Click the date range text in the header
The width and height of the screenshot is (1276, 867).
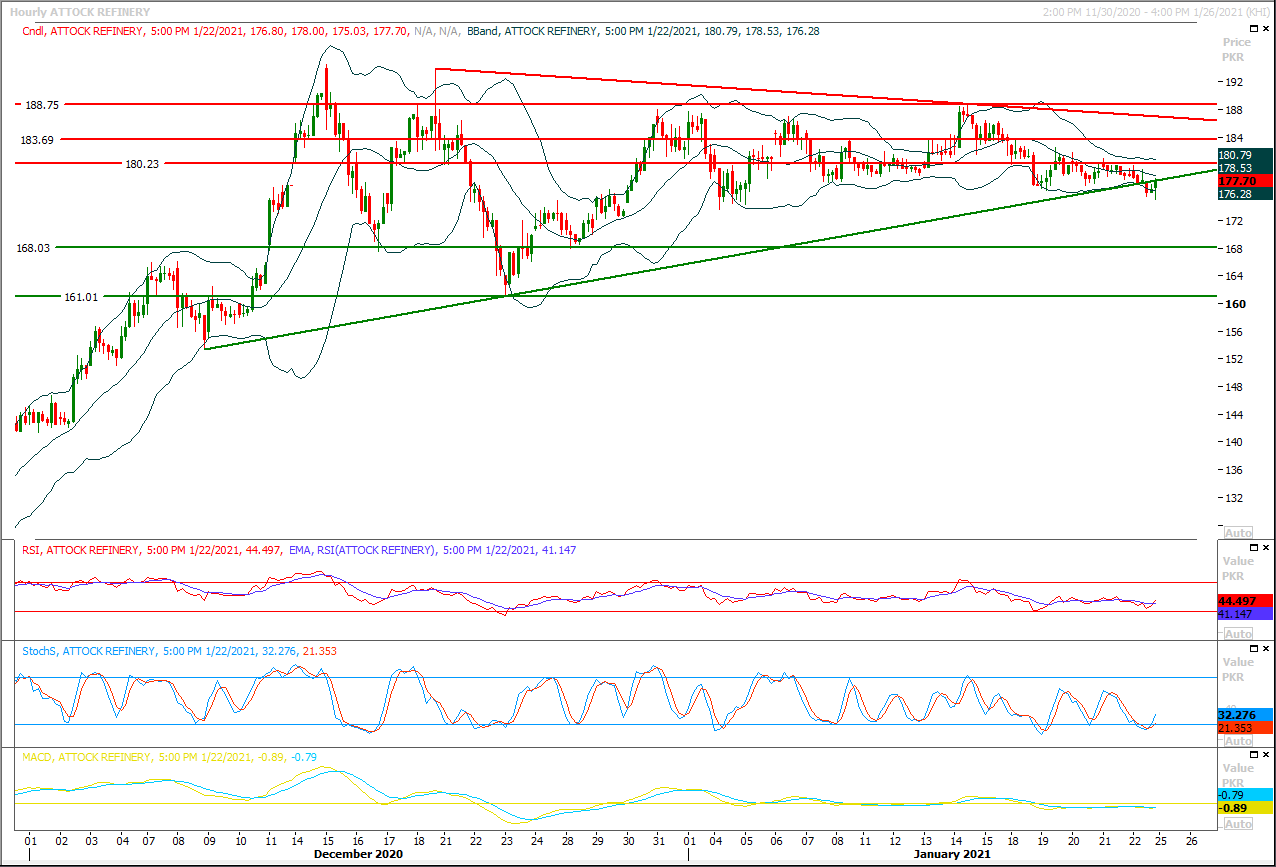pyautogui.click(x=1155, y=12)
